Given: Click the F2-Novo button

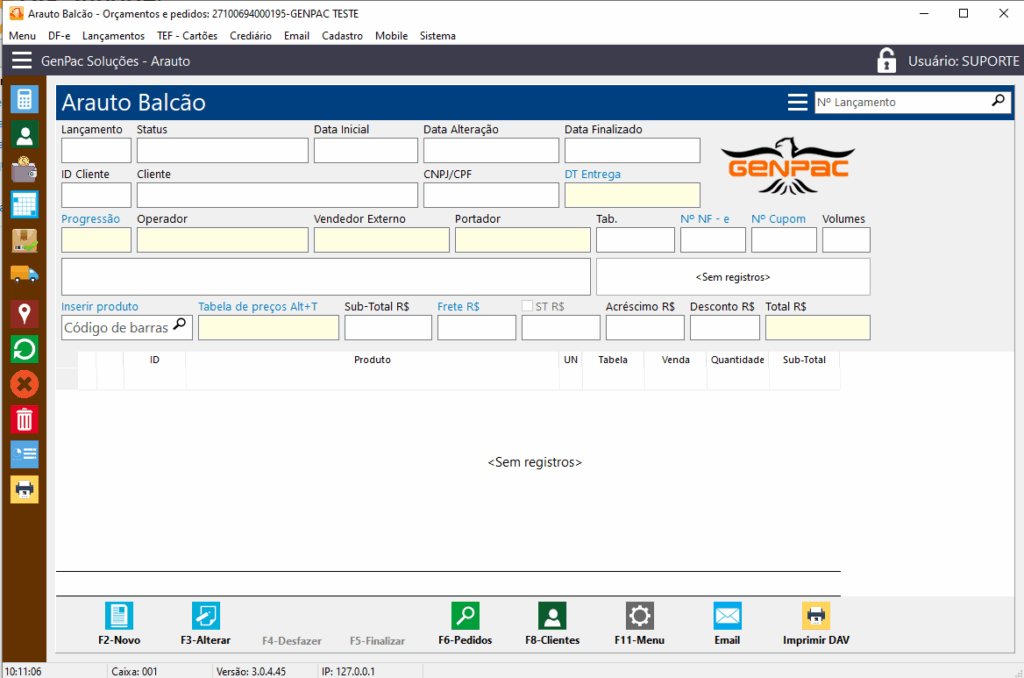Looking at the screenshot, I should 119,624.
